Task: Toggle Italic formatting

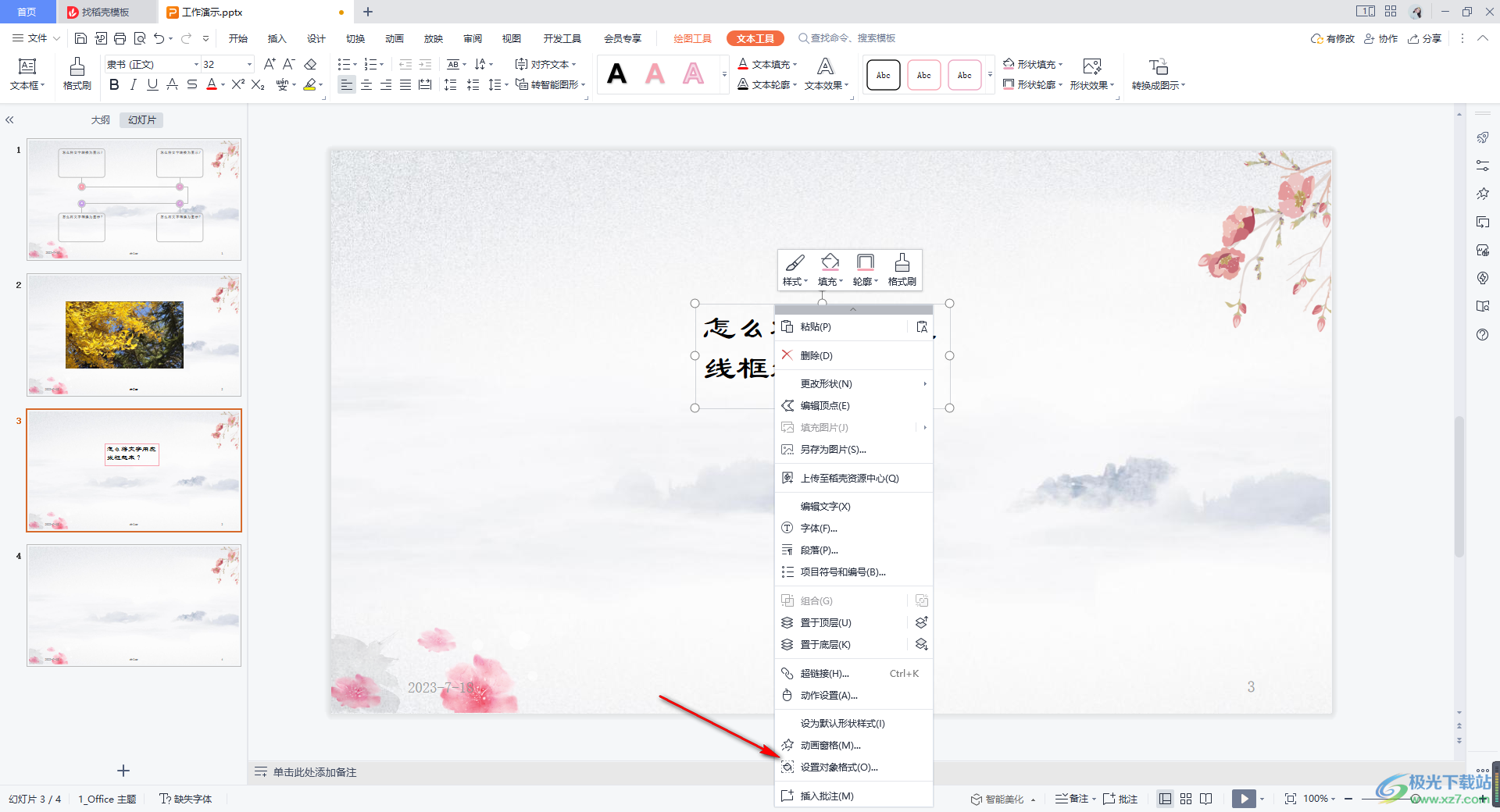Action: [x=134, y=84]
